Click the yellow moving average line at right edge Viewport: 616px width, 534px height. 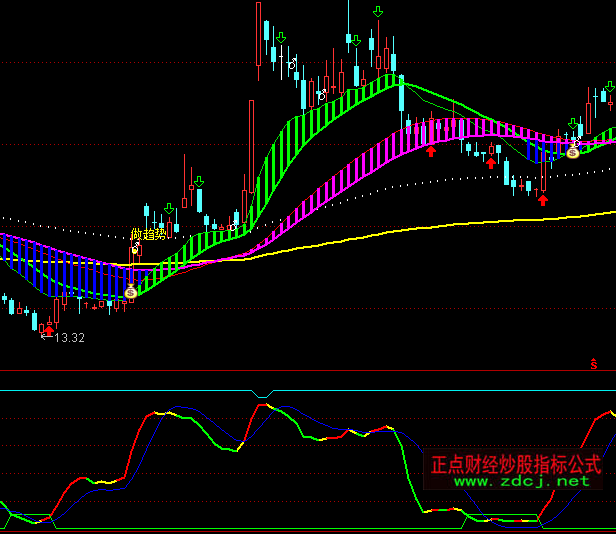tap(605, 212)
